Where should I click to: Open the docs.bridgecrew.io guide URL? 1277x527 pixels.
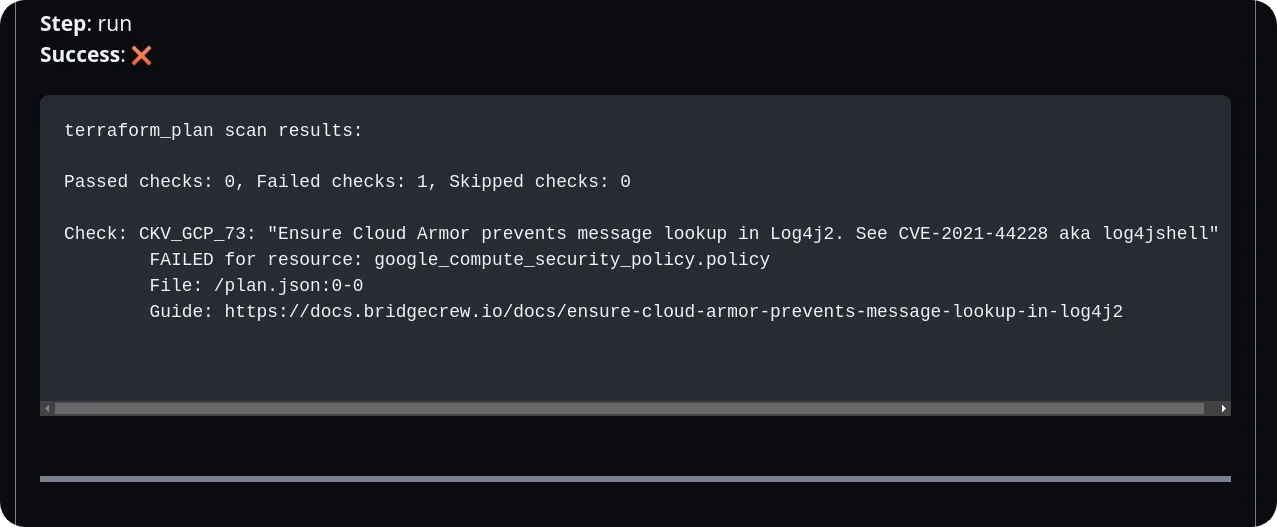tap(673, 312)
